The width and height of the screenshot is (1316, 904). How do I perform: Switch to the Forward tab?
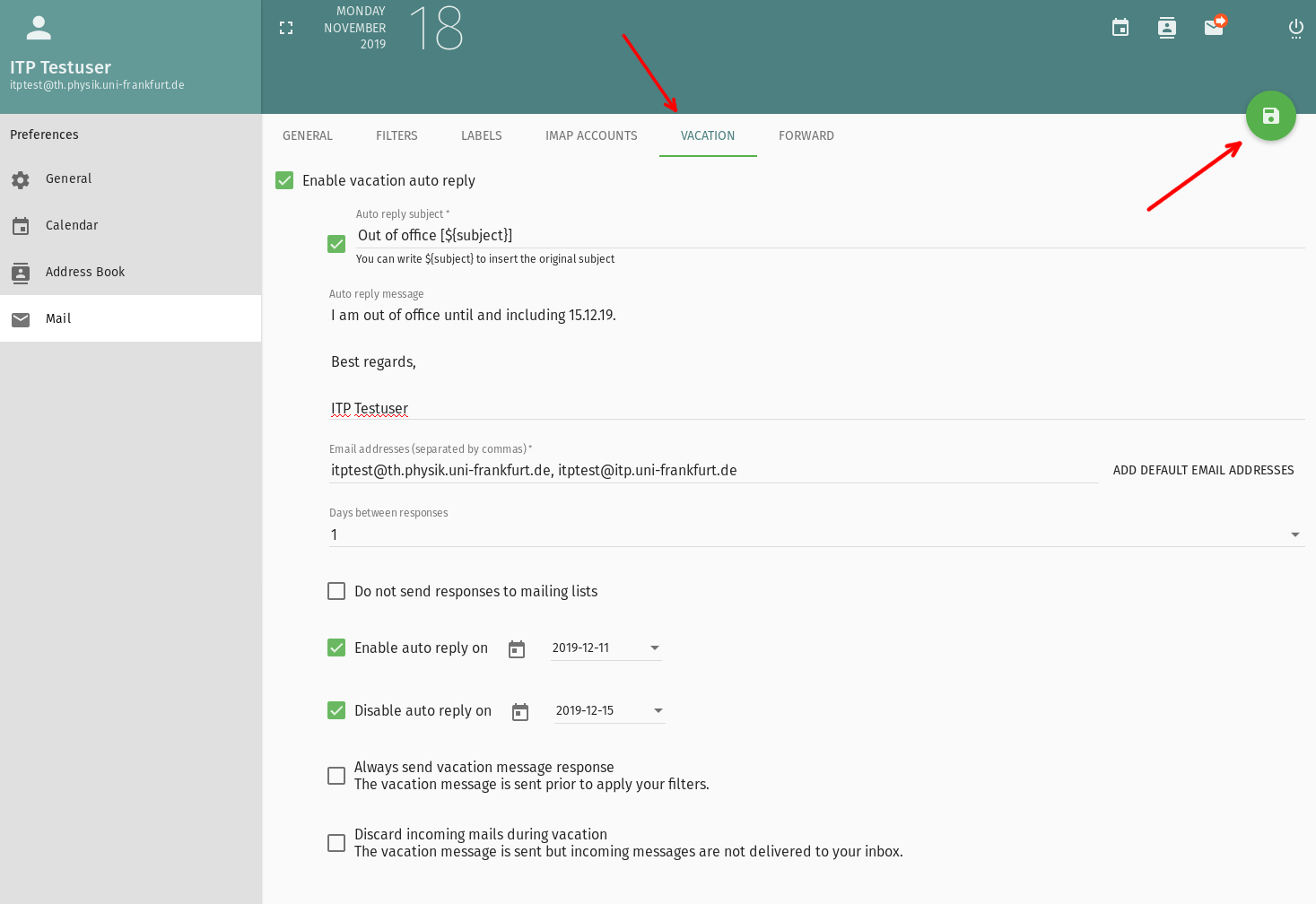click(x=806, y=135)
